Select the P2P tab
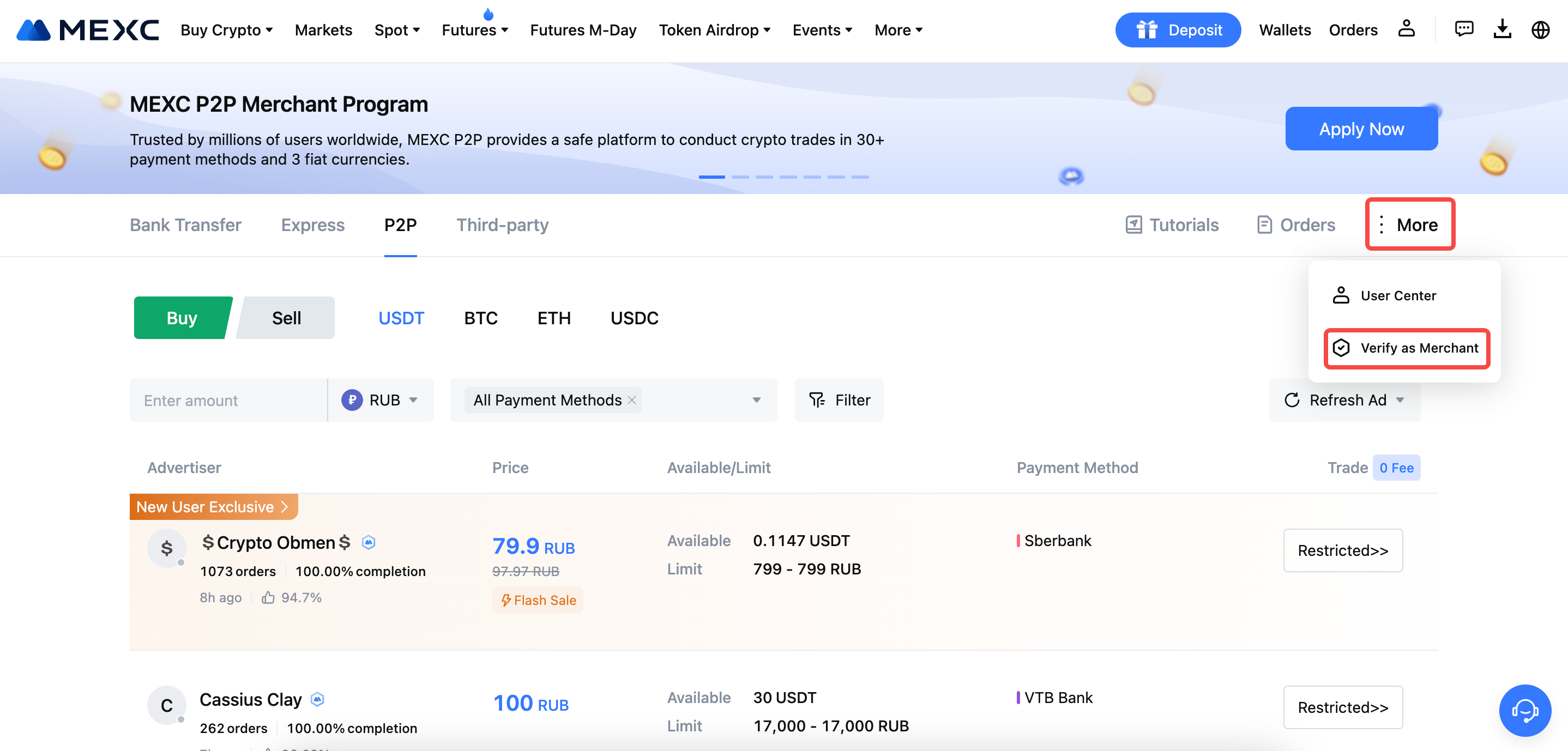Viewport: 1568px width, 751px height. click(x=401, y=225)
